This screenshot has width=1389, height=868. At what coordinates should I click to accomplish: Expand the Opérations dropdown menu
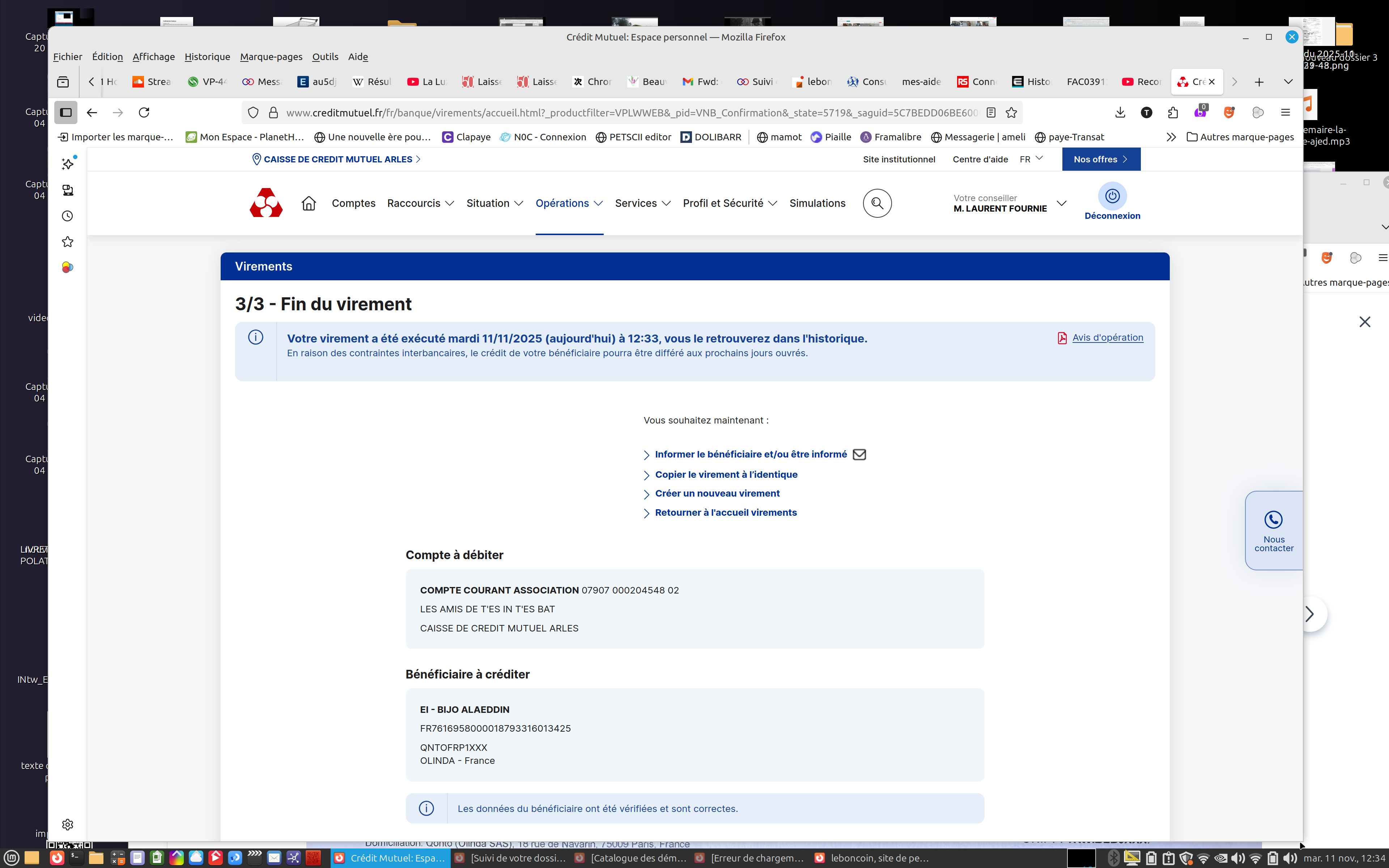coord(569,203)
